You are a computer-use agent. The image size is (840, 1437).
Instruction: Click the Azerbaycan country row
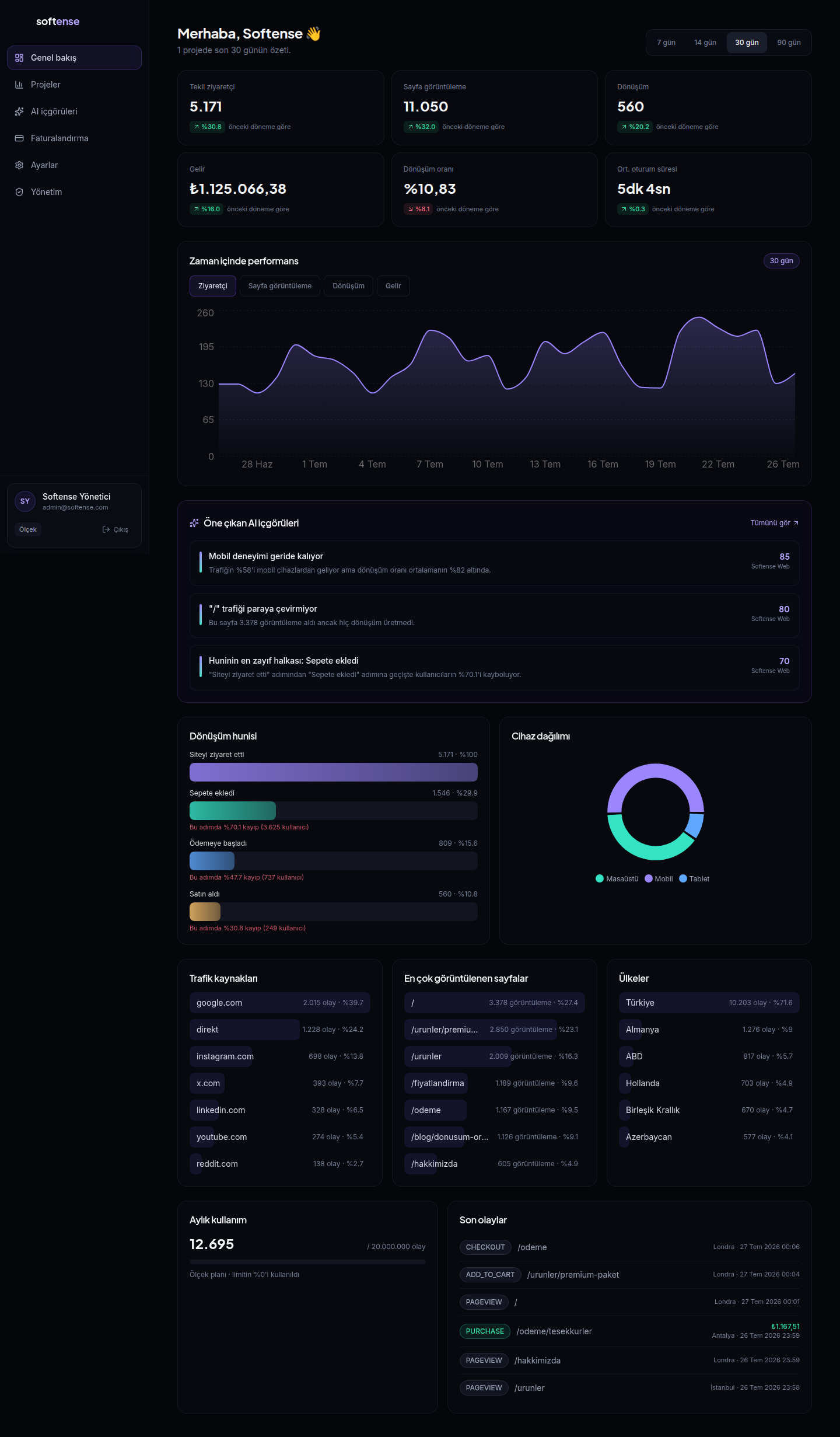pyautogui.click(x=709, y=1137)
